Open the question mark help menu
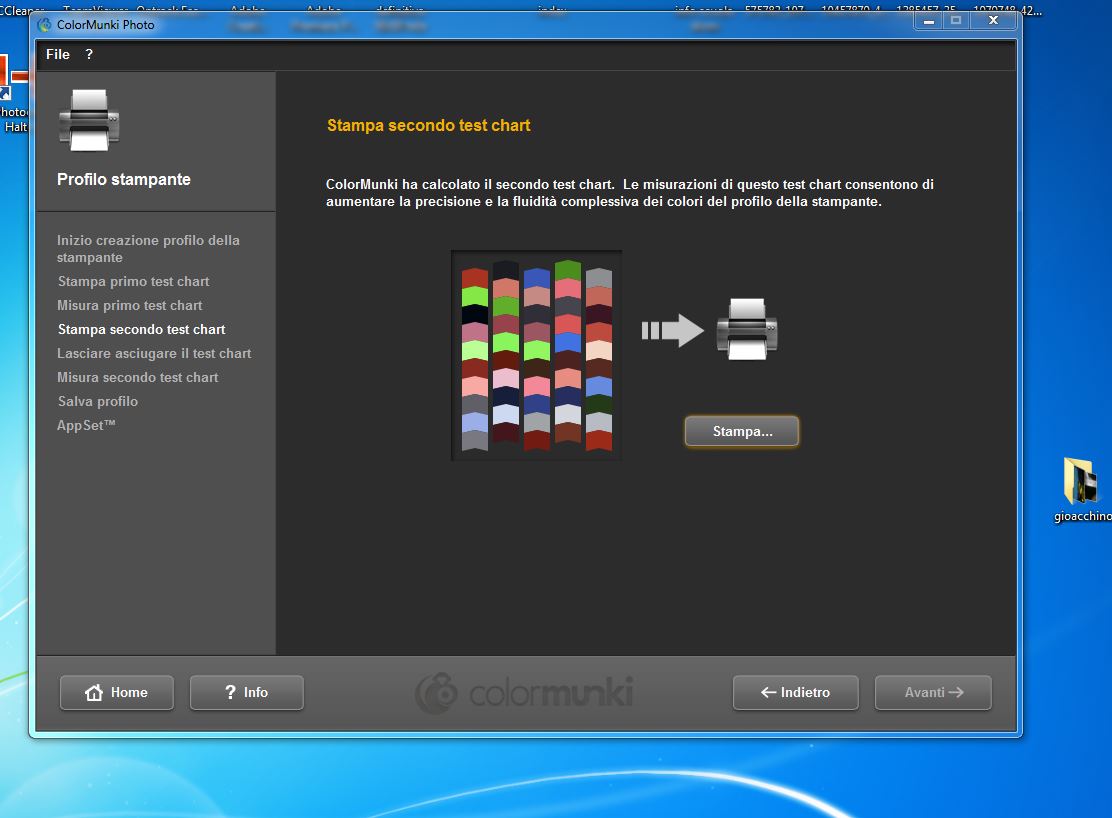This screenshot has height=818, width=1112. [89, 55]
